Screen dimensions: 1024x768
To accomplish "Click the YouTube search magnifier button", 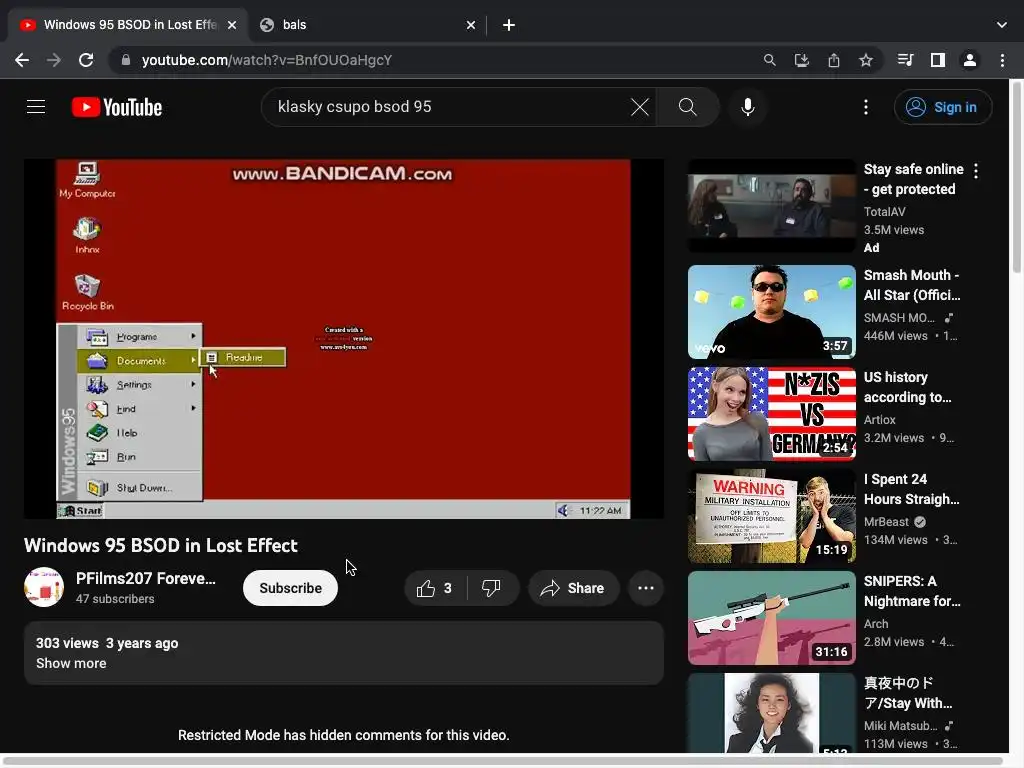I will click(688, 107).
